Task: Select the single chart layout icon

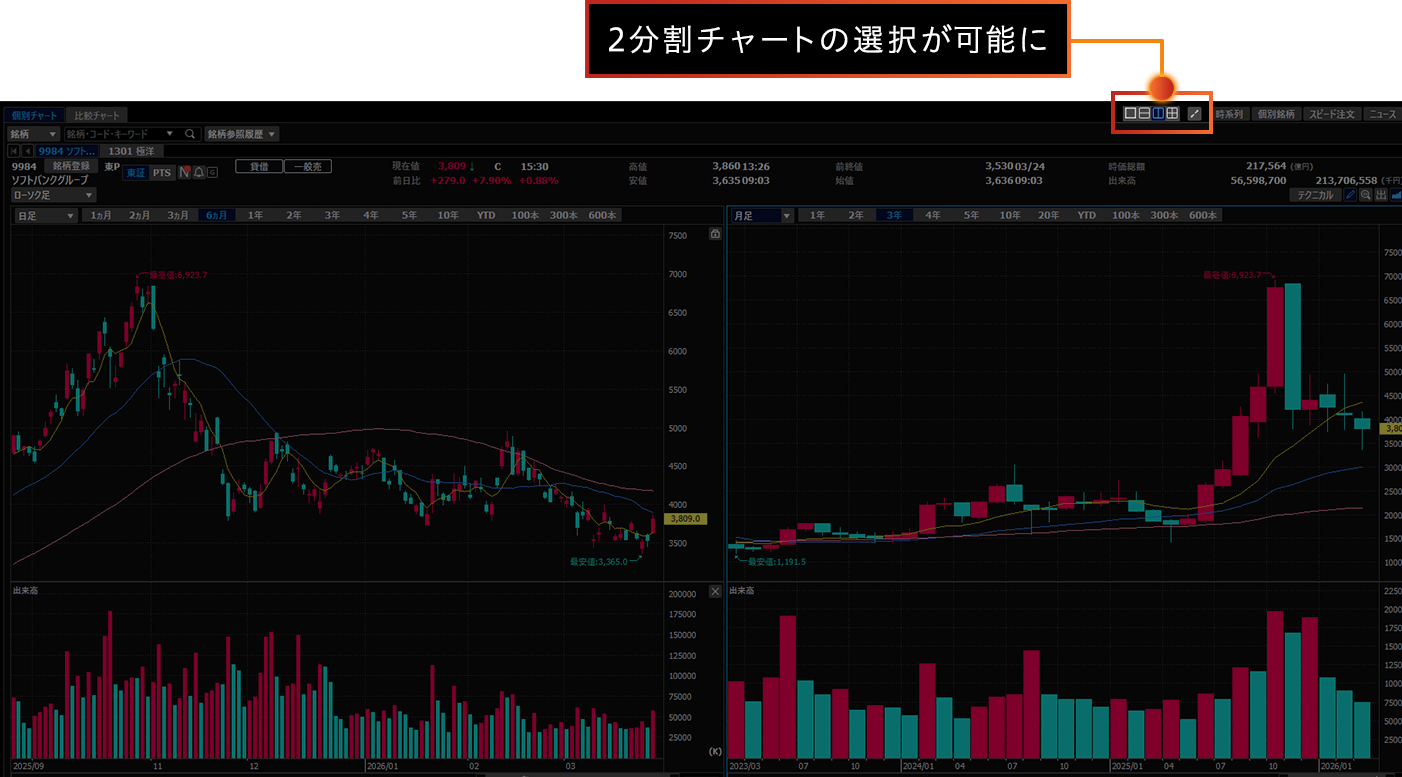Action: pos(1130,114)
